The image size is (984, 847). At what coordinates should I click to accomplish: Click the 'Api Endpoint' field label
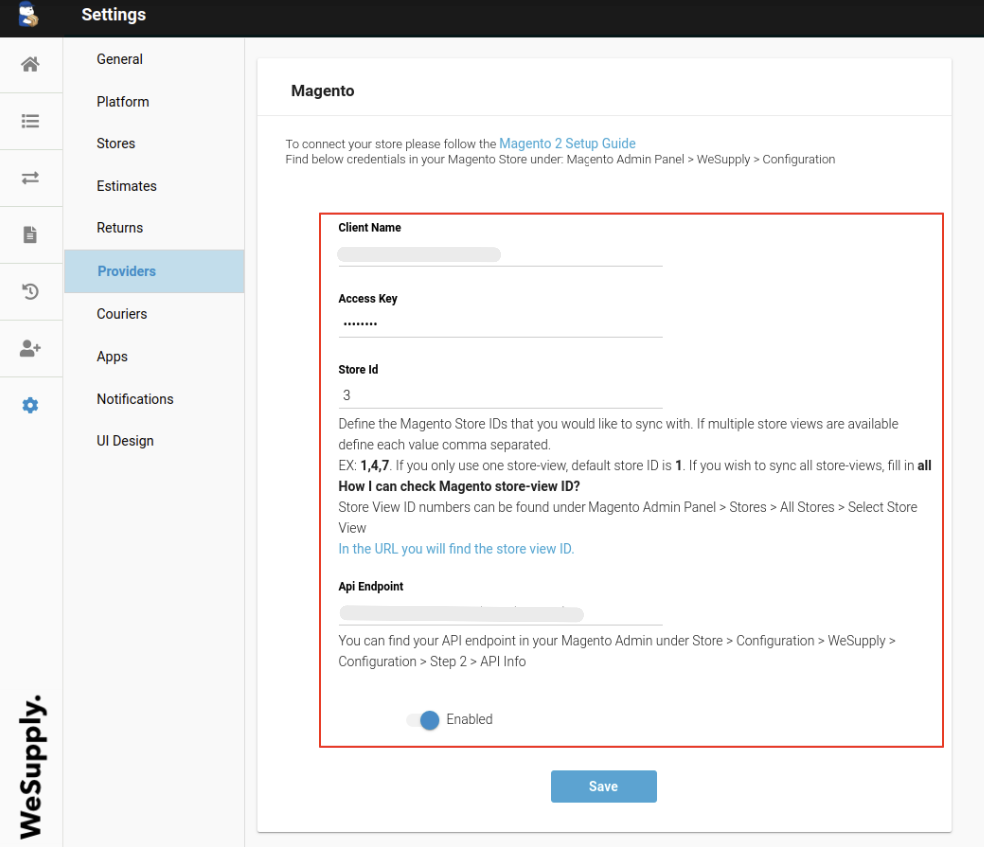[x=371, y=586]
